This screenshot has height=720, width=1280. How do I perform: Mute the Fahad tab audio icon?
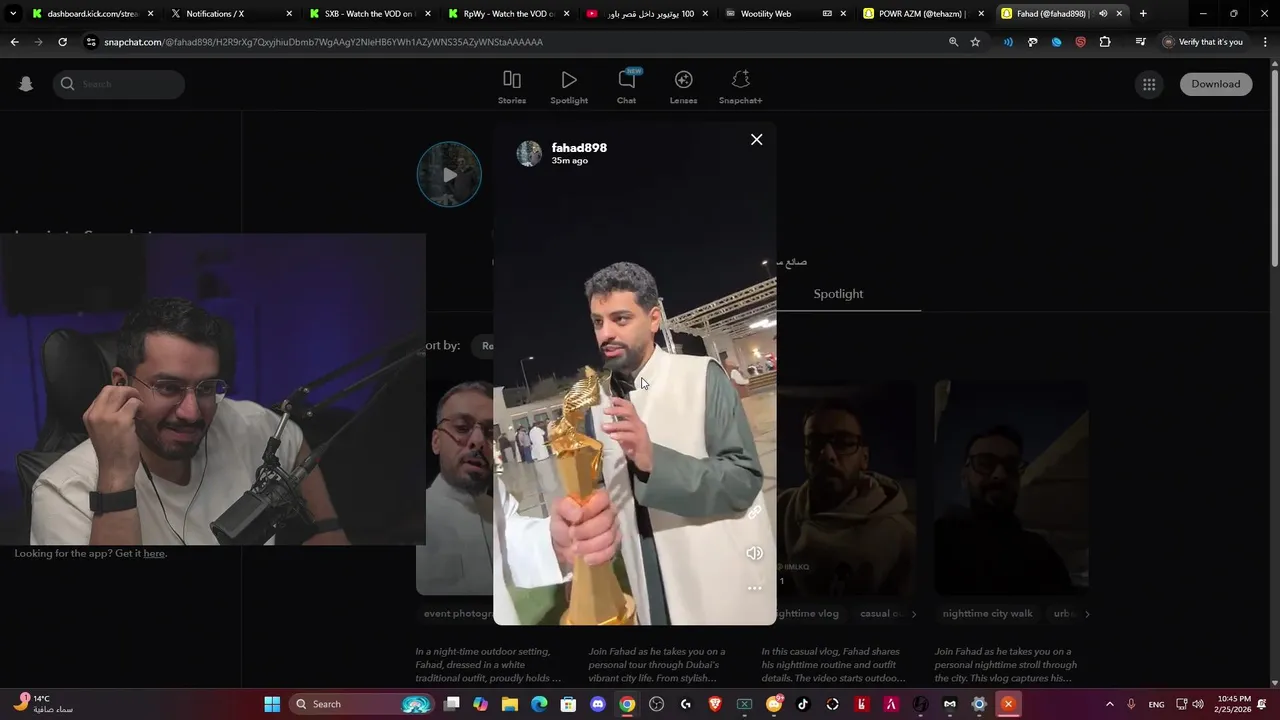click(x=1103, y=14)
